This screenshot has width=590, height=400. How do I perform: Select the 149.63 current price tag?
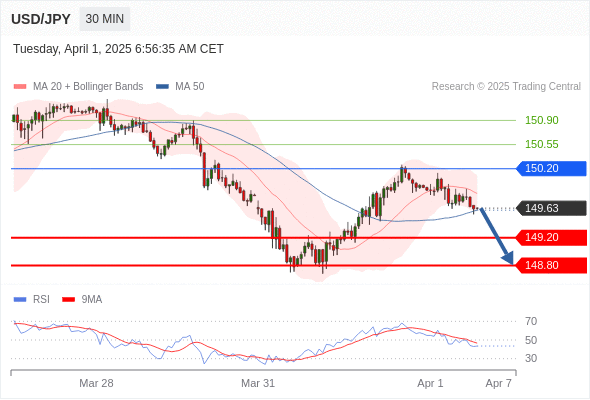551,208
